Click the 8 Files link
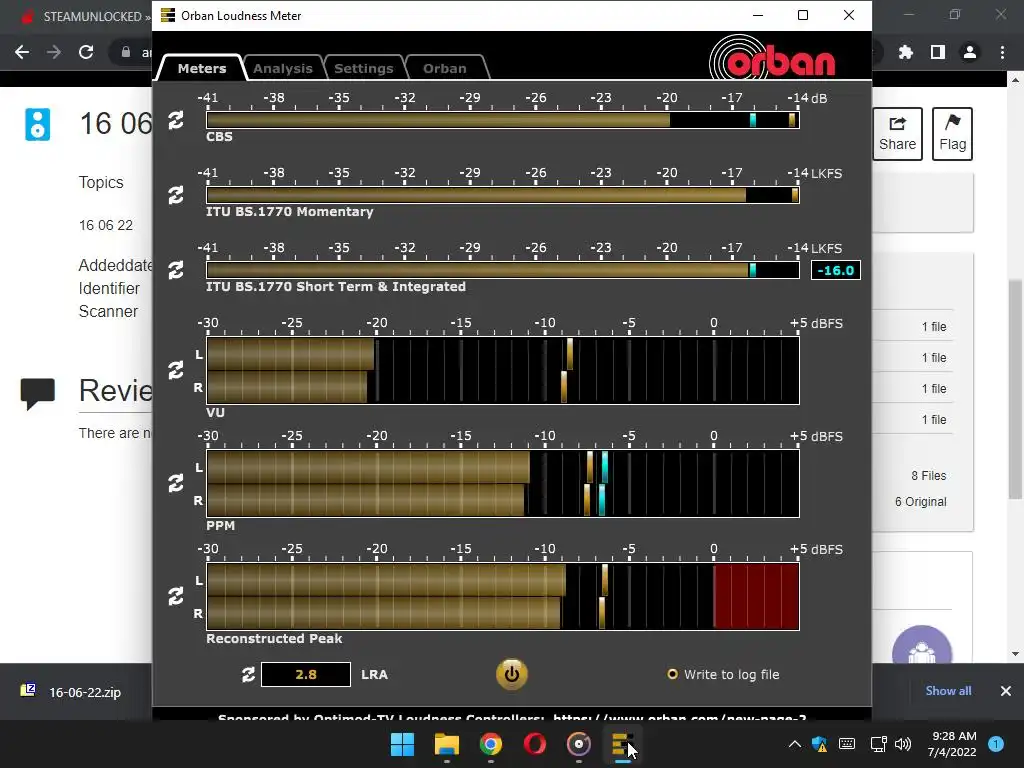 pyautogui.click(x=929, y=476)
